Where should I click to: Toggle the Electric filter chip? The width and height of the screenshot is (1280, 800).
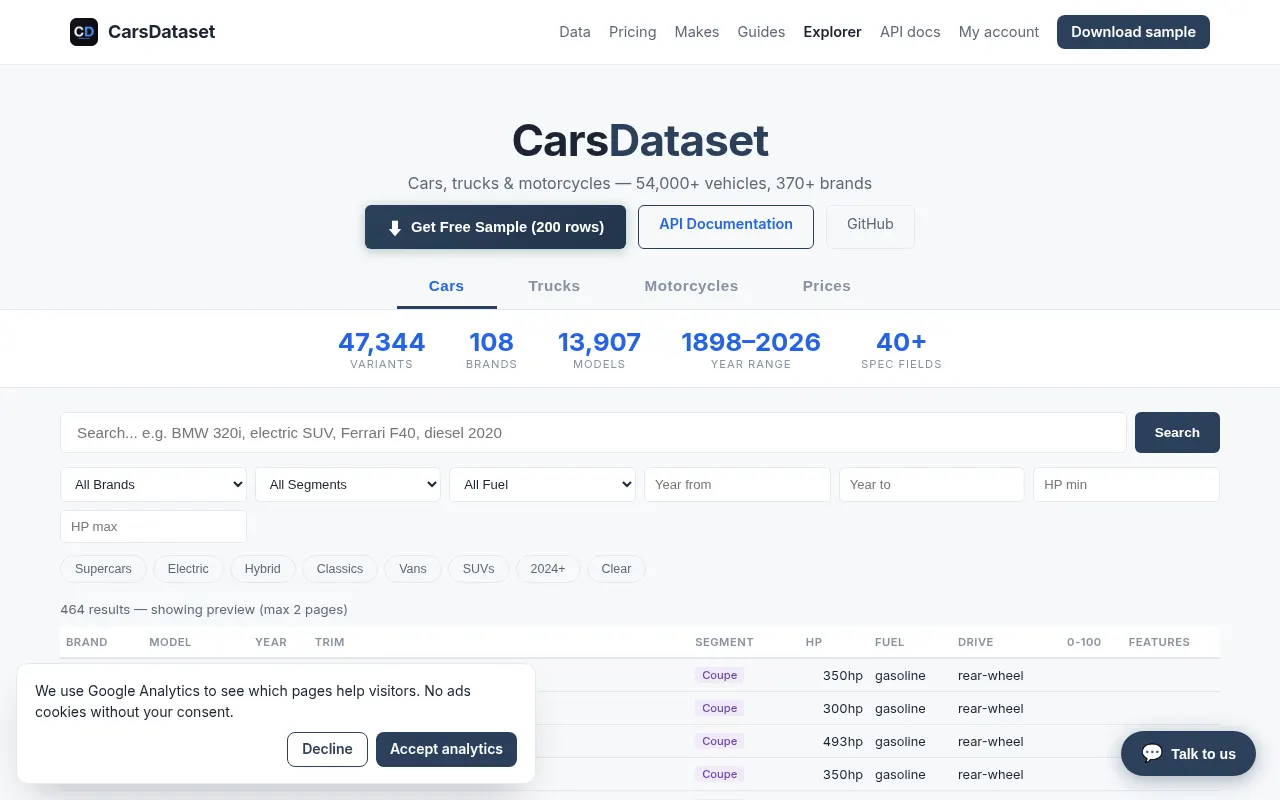188,569
